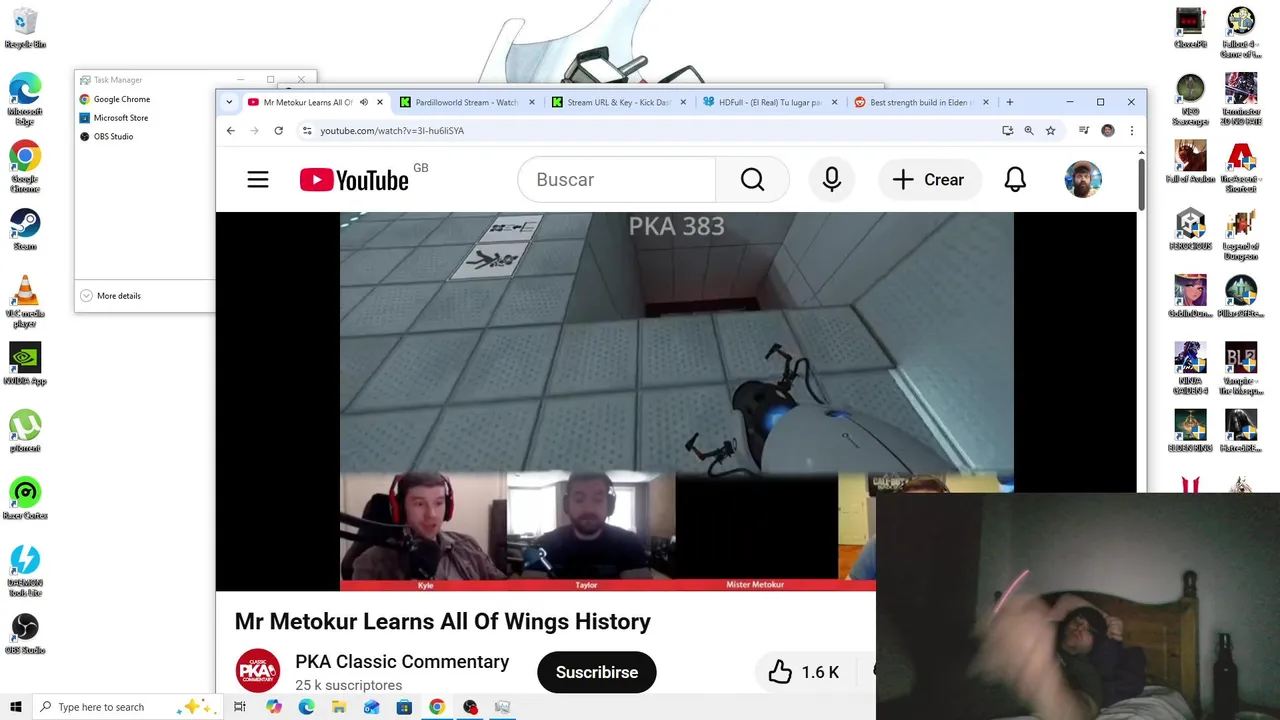Open Legend of Dungeon desktop shortcut

tap(1241, 234)
